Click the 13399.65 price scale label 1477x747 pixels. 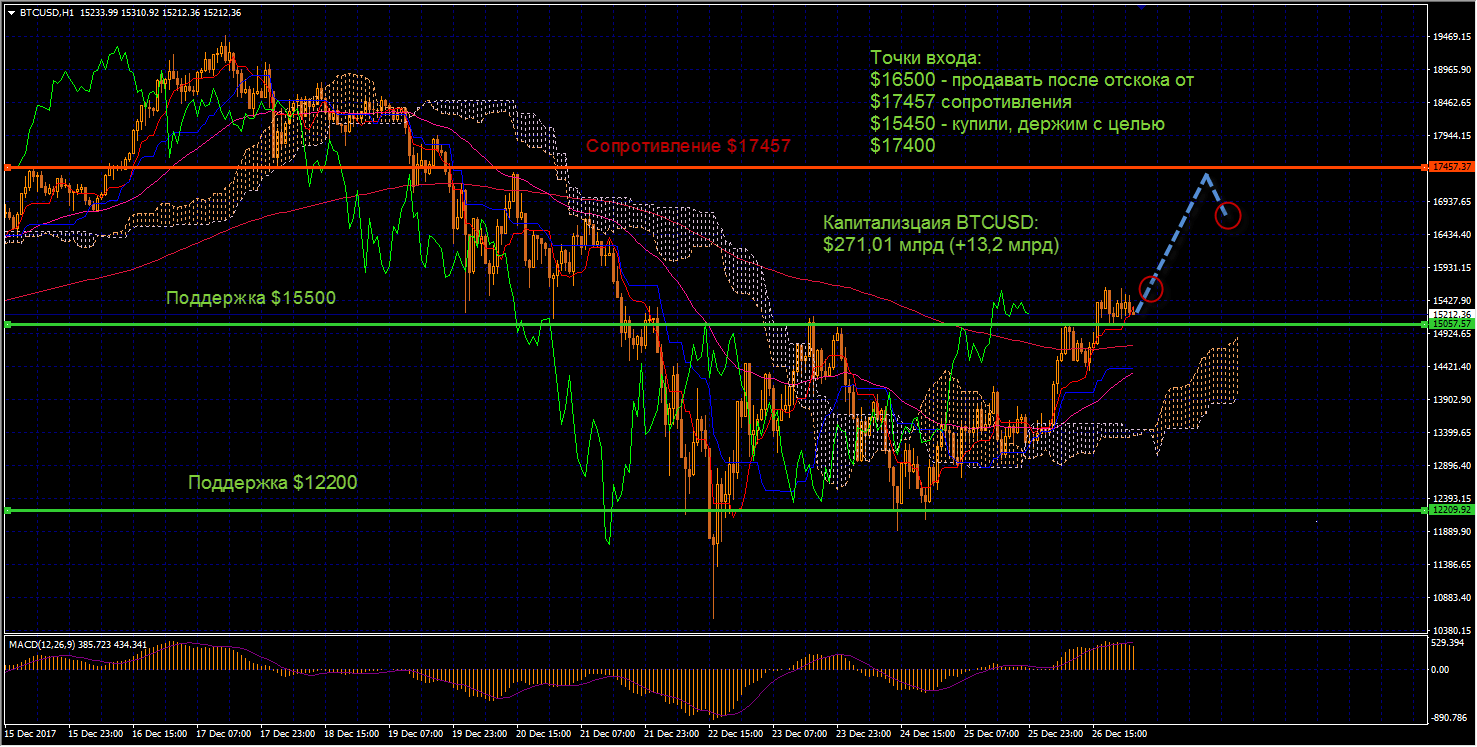click(x=1451, y=433)
